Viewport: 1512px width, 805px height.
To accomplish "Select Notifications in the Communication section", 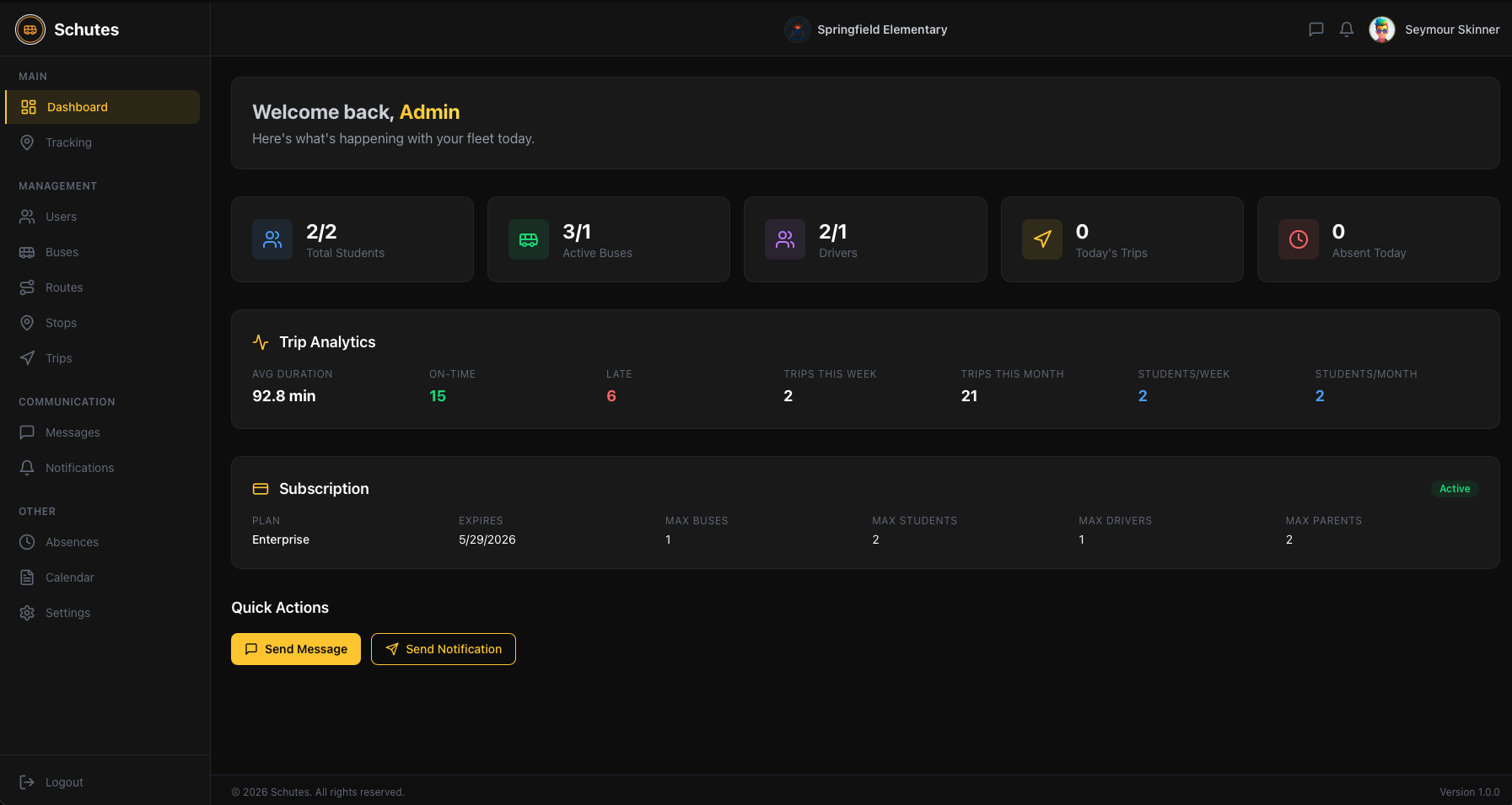I will (79, 468).
